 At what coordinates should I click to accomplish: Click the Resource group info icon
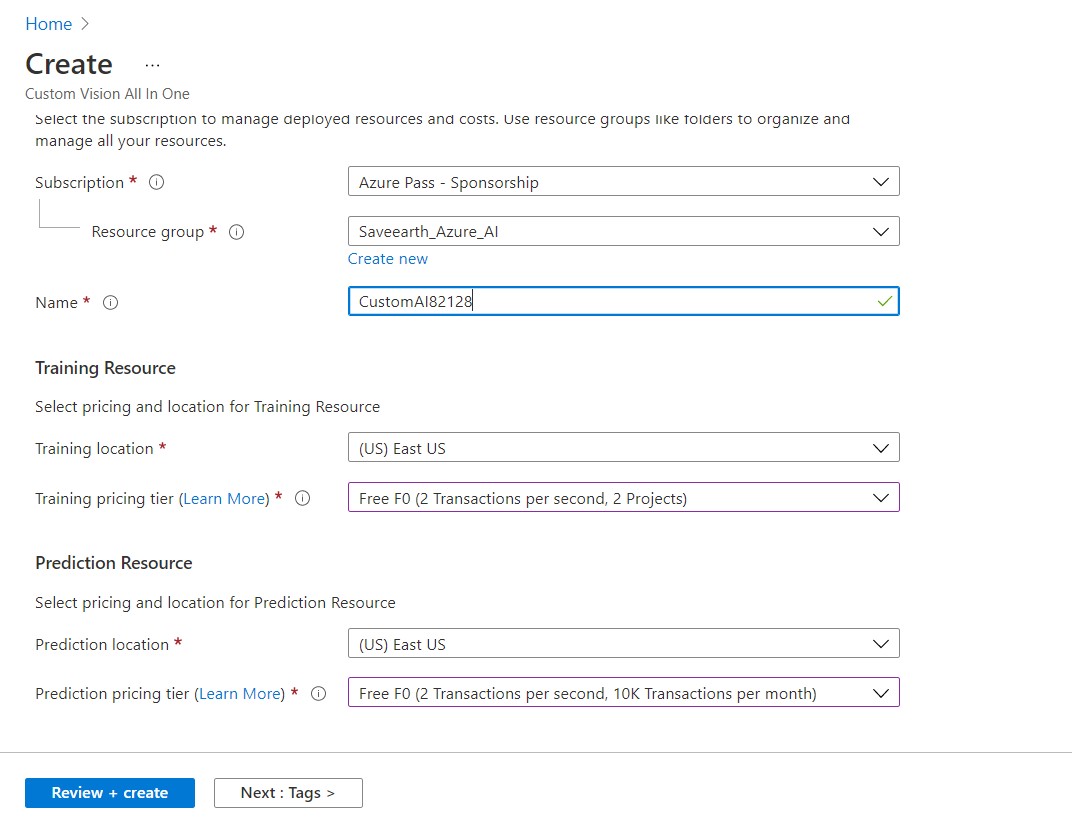[237, 232]
